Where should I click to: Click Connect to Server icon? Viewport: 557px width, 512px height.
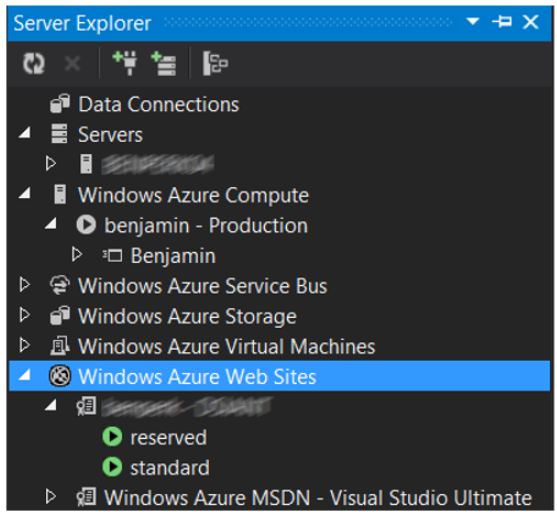(164, 64)
